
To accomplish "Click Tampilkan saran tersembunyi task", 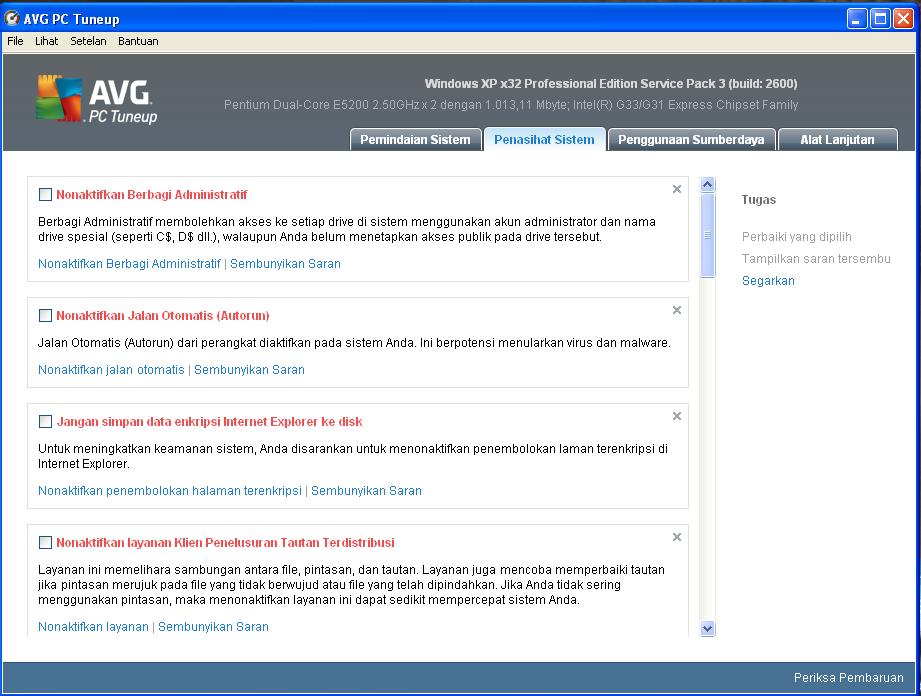I will coord(816,259).
